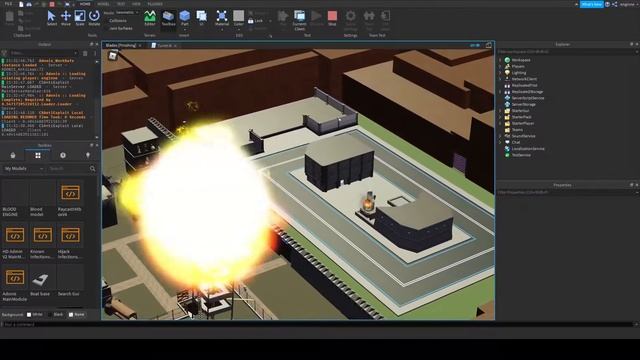Screen dimensions: 640x360
Task: Open the Toolbox Marketplace tab icon
Action: [13, 155]
